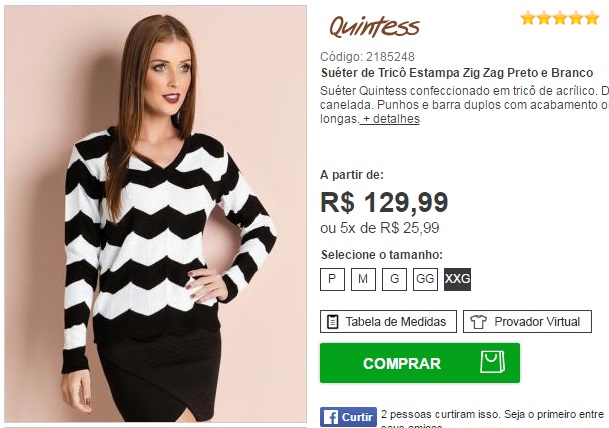The image size is (609, 428).
Task: Click the first rating star
Action: pos(528,18)
